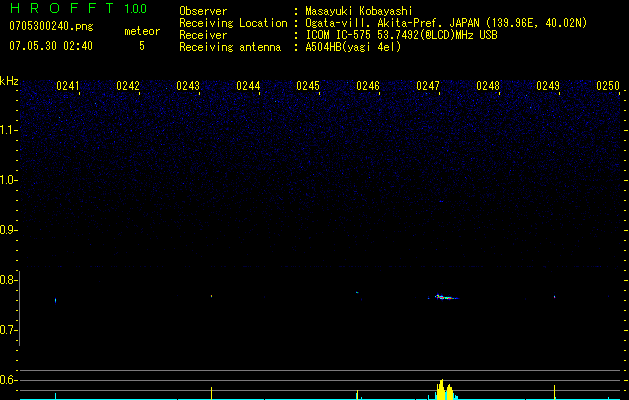Click the 1.0 kHz axis label
Image resolution: width=629 pixels, height=400 pixels.
pos(8,180)
